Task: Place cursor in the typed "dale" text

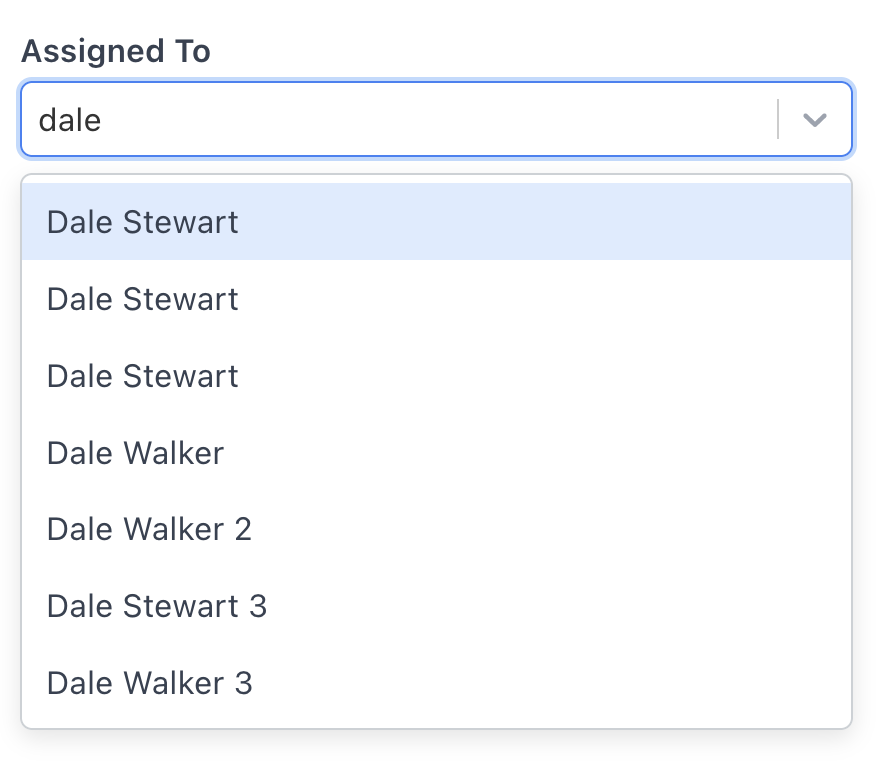Action: point(70,121)
